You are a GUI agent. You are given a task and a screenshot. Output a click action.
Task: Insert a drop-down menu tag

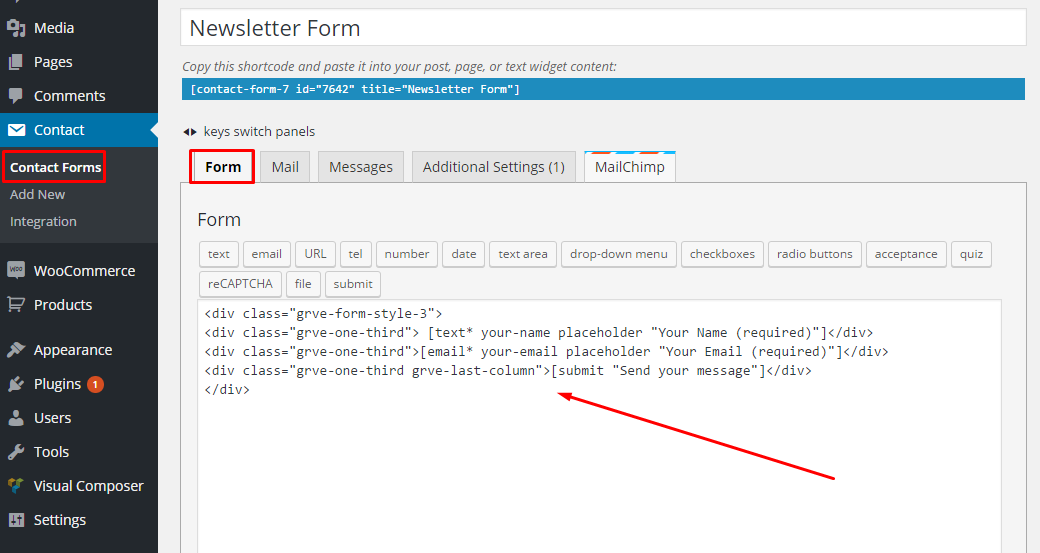coord(618,254)
